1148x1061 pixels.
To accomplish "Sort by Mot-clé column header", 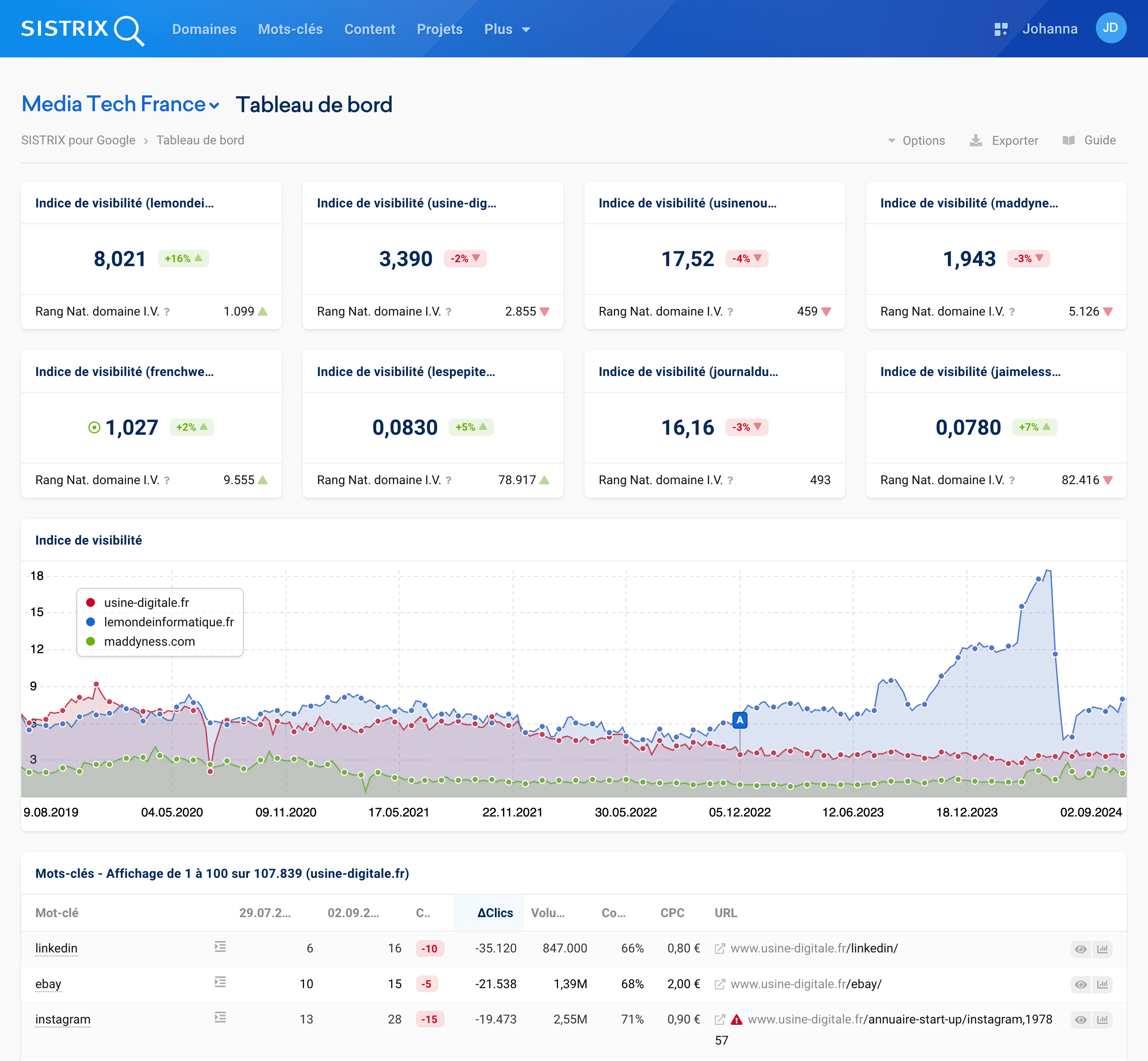I will [x=57, y=913].
